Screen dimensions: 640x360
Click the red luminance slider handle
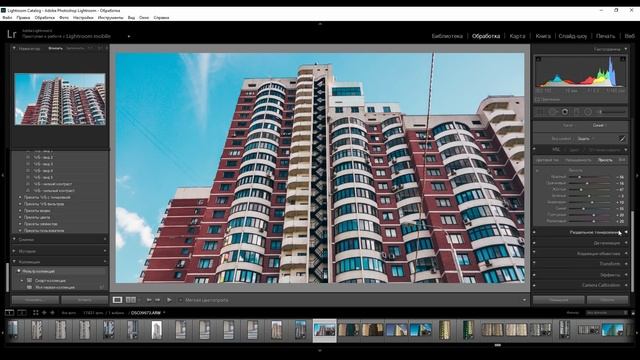tap(580, 177)
